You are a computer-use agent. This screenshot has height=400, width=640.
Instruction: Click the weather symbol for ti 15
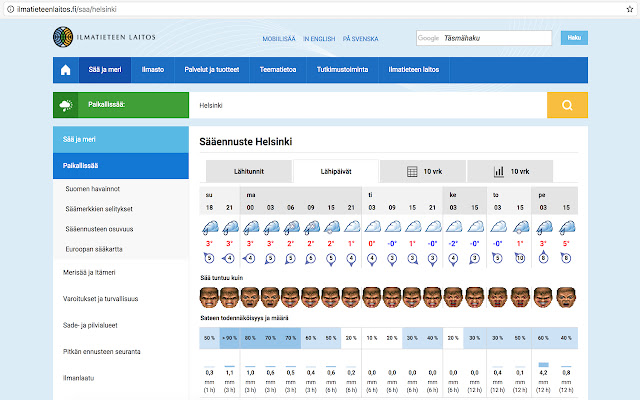(412, 227)
